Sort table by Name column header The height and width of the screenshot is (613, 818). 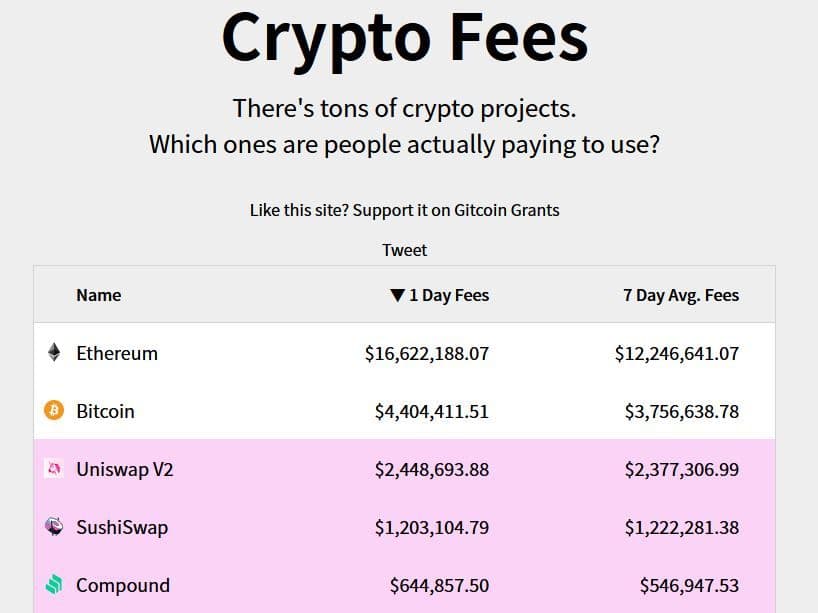tap(98, 295)
